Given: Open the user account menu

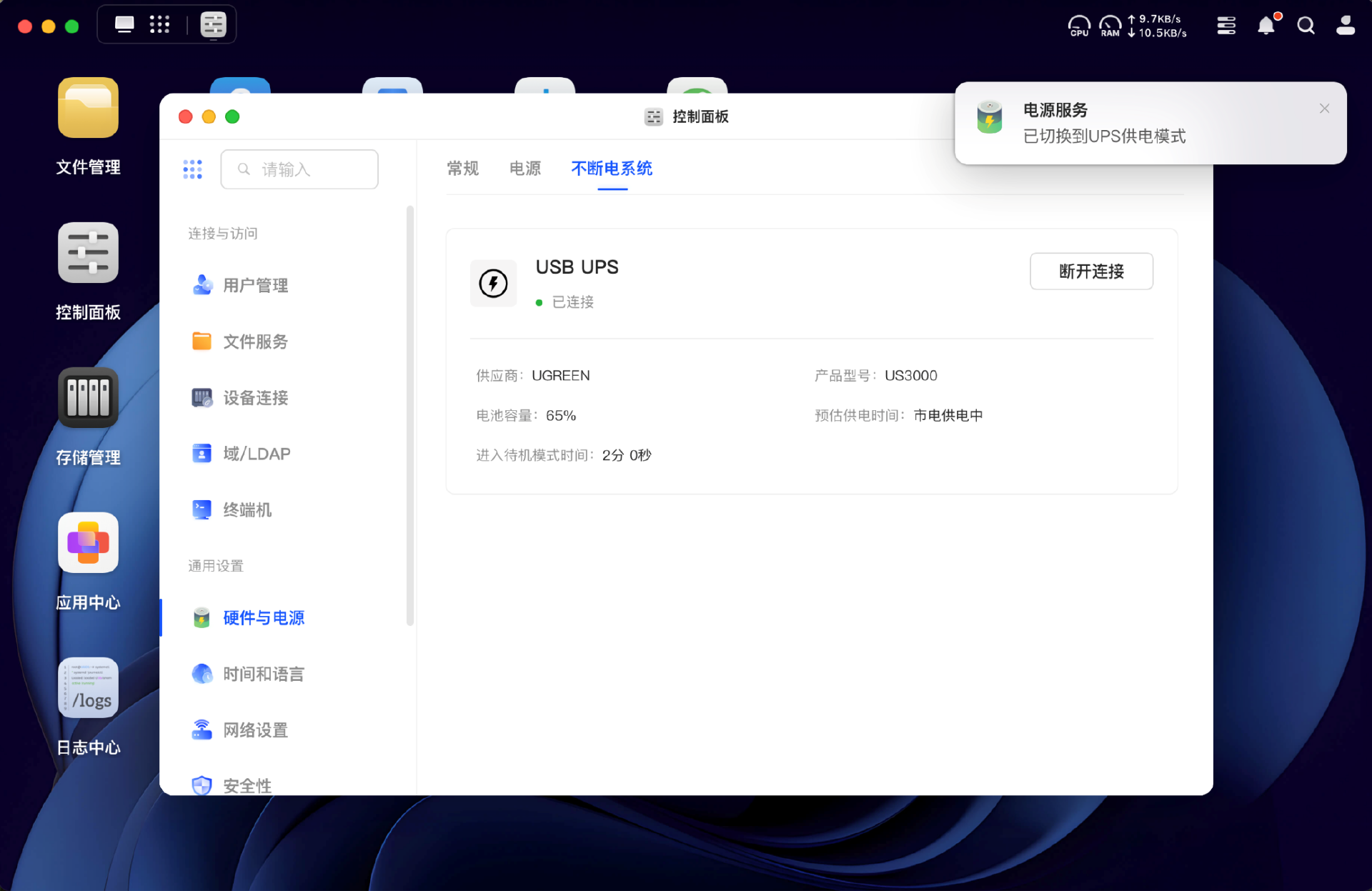Looking at the screenshot, I should pos(1346,26).
